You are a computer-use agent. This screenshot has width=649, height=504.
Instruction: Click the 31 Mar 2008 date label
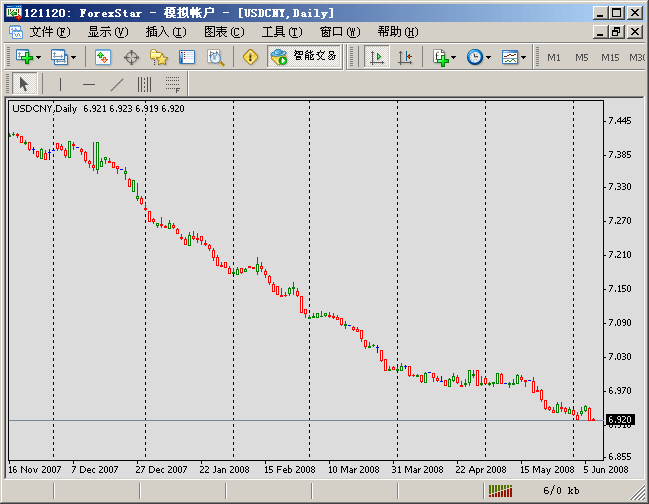point(417,470)
